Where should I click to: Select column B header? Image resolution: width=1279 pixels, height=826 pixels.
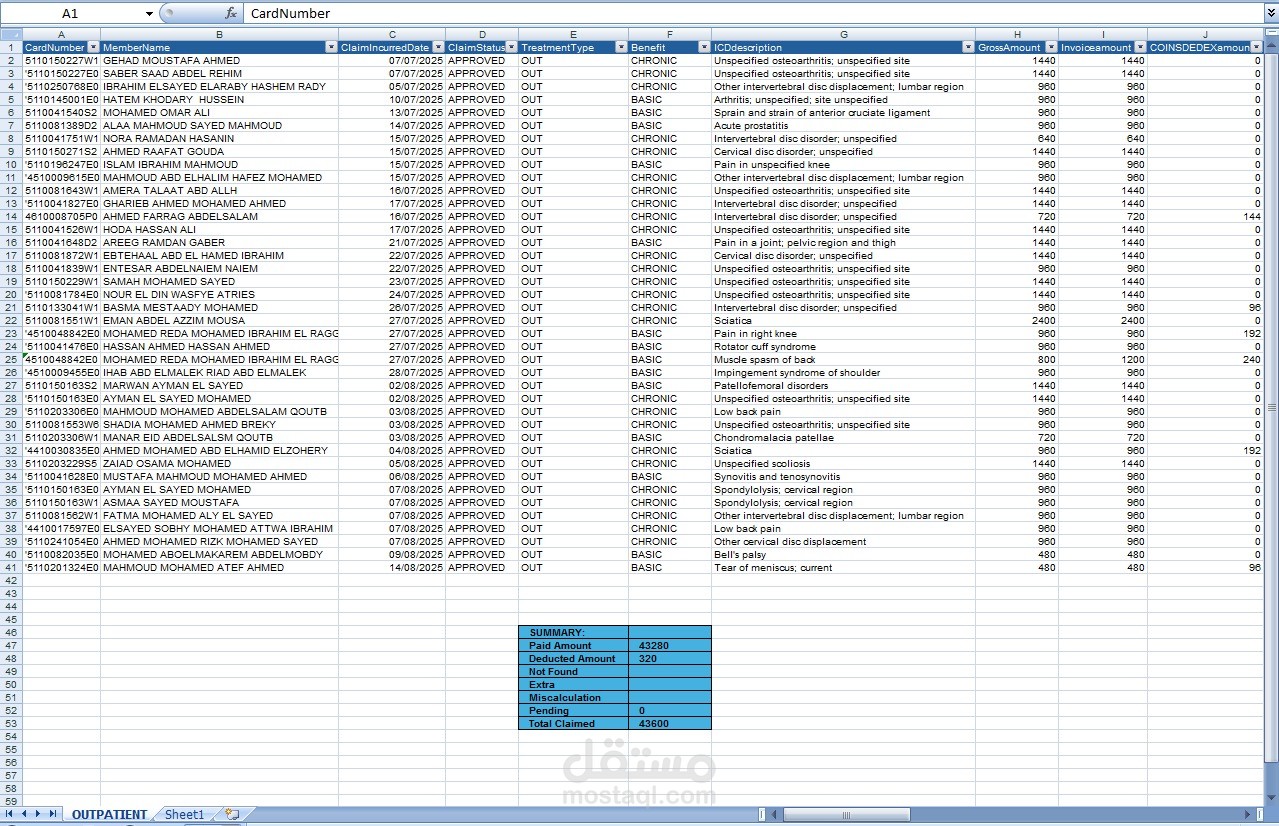(x=219, y=34)
